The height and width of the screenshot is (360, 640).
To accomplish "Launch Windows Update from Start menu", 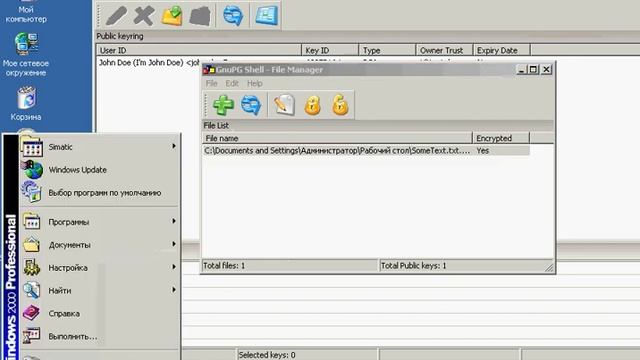I will pyautogui.click(x=100, y=170).
